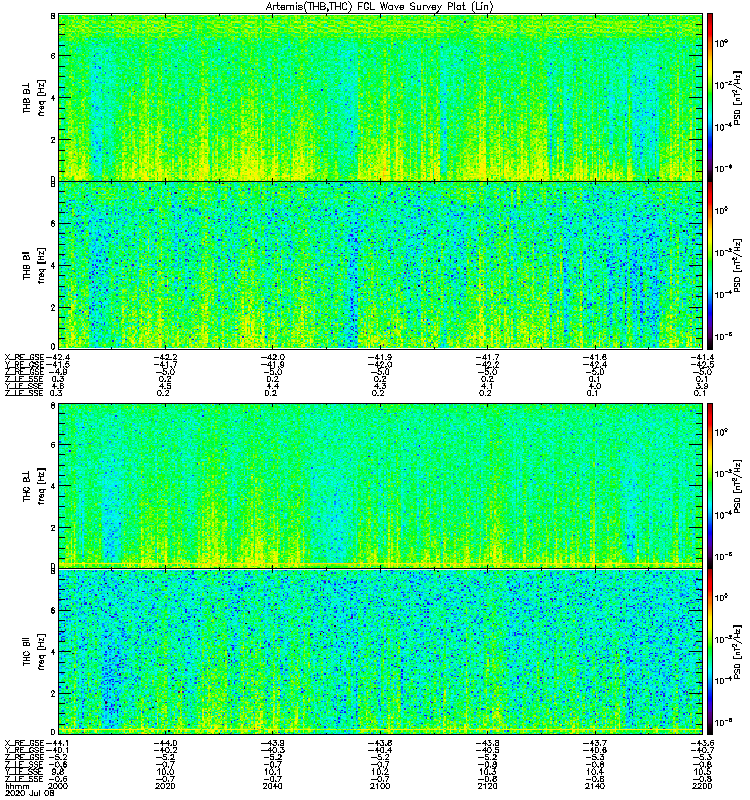Image resolution: width=750 pixels, height=800 pixels.
Task: Click the hhmm time-format label
Action: 18,787
